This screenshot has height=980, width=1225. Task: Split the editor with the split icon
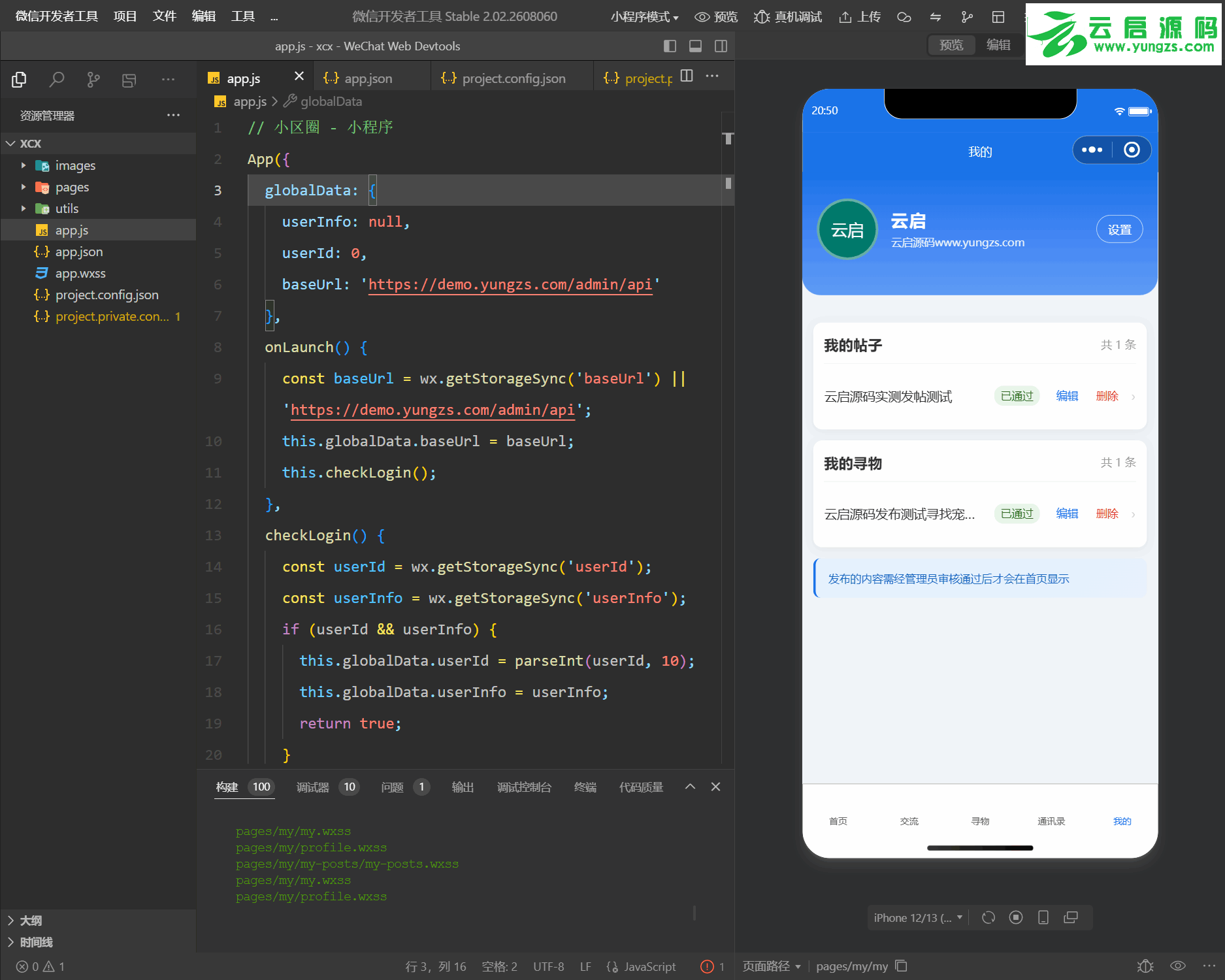pos(687,76)
